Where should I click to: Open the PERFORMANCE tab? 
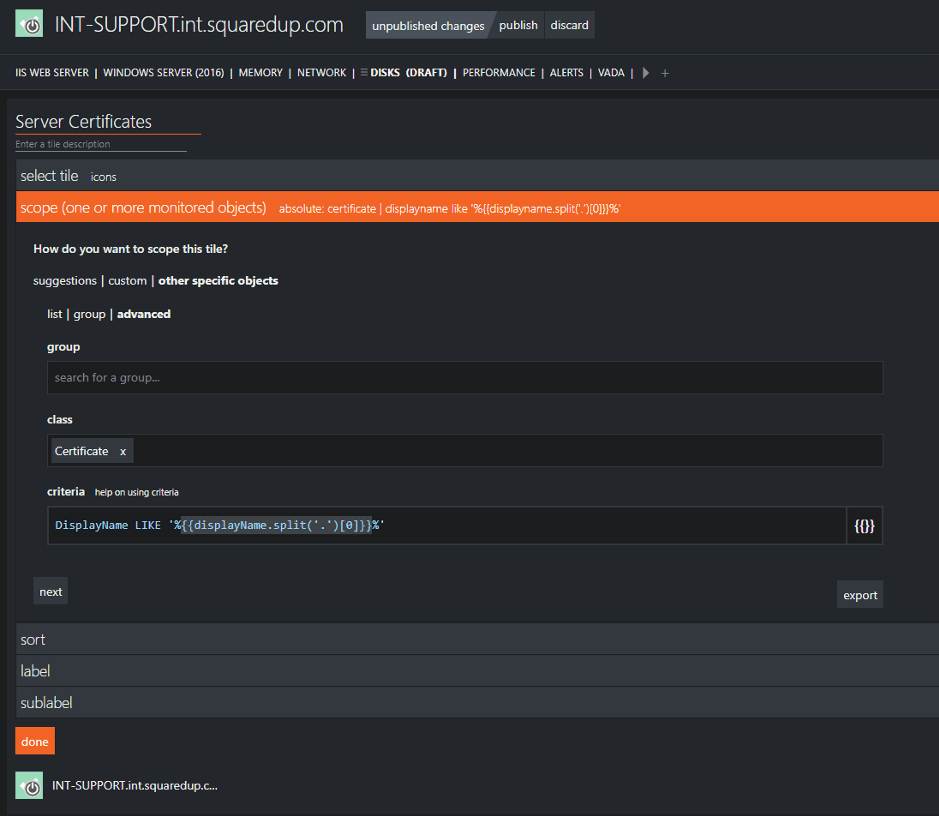tap(499, 72)
